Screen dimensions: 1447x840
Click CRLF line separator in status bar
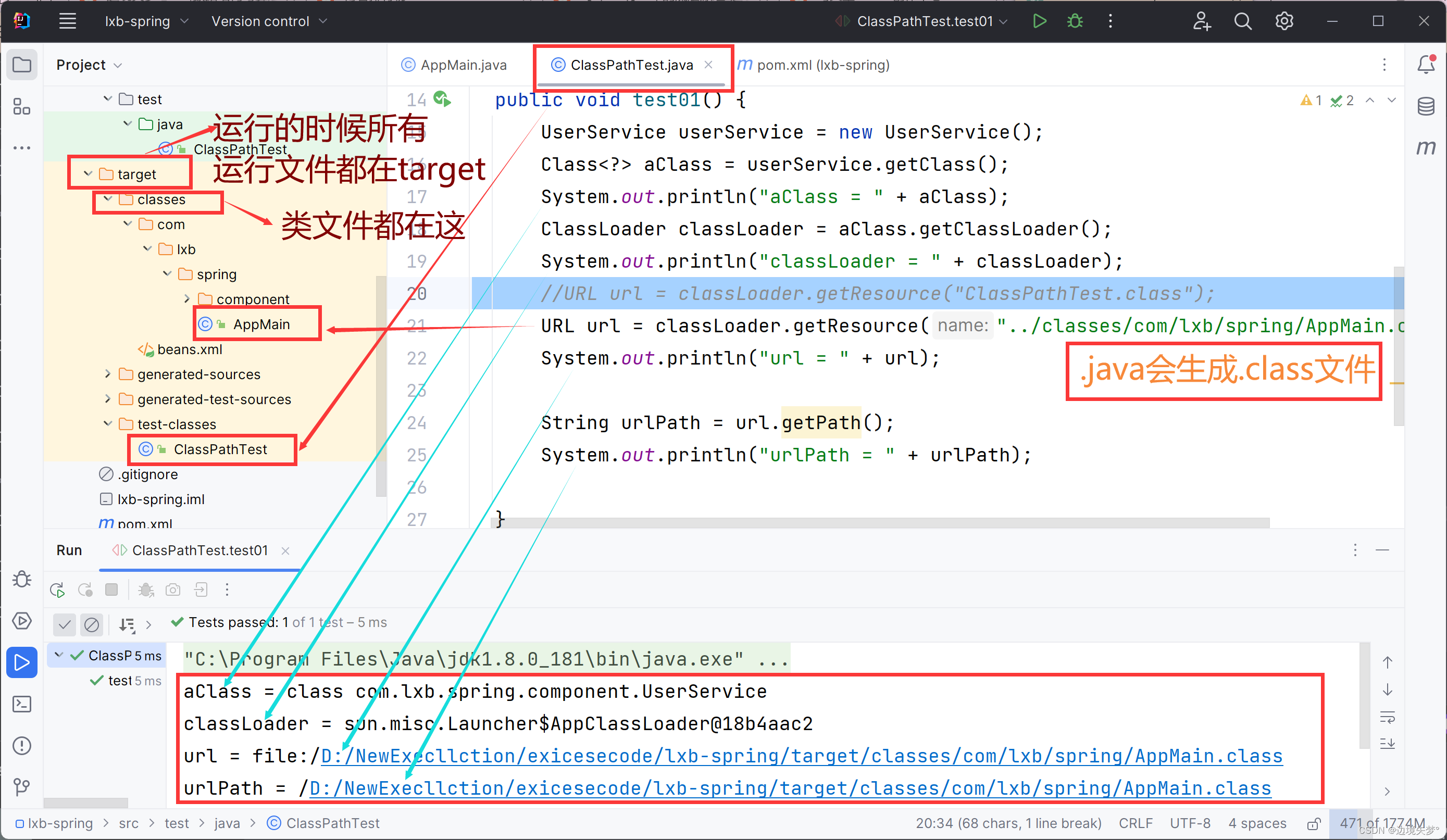(1135, 823)
